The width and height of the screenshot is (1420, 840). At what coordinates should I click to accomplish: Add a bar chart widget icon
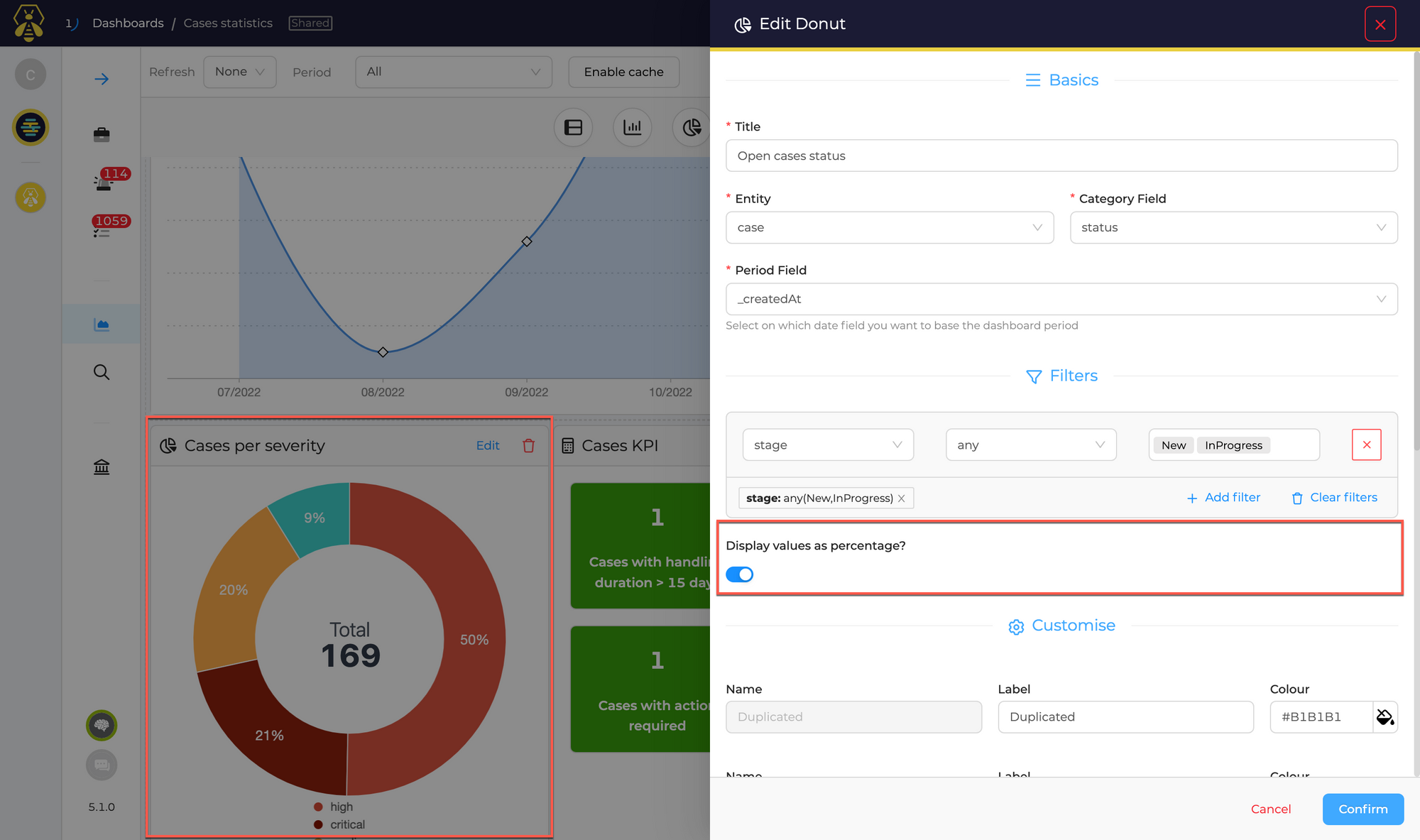coord(632,128)
